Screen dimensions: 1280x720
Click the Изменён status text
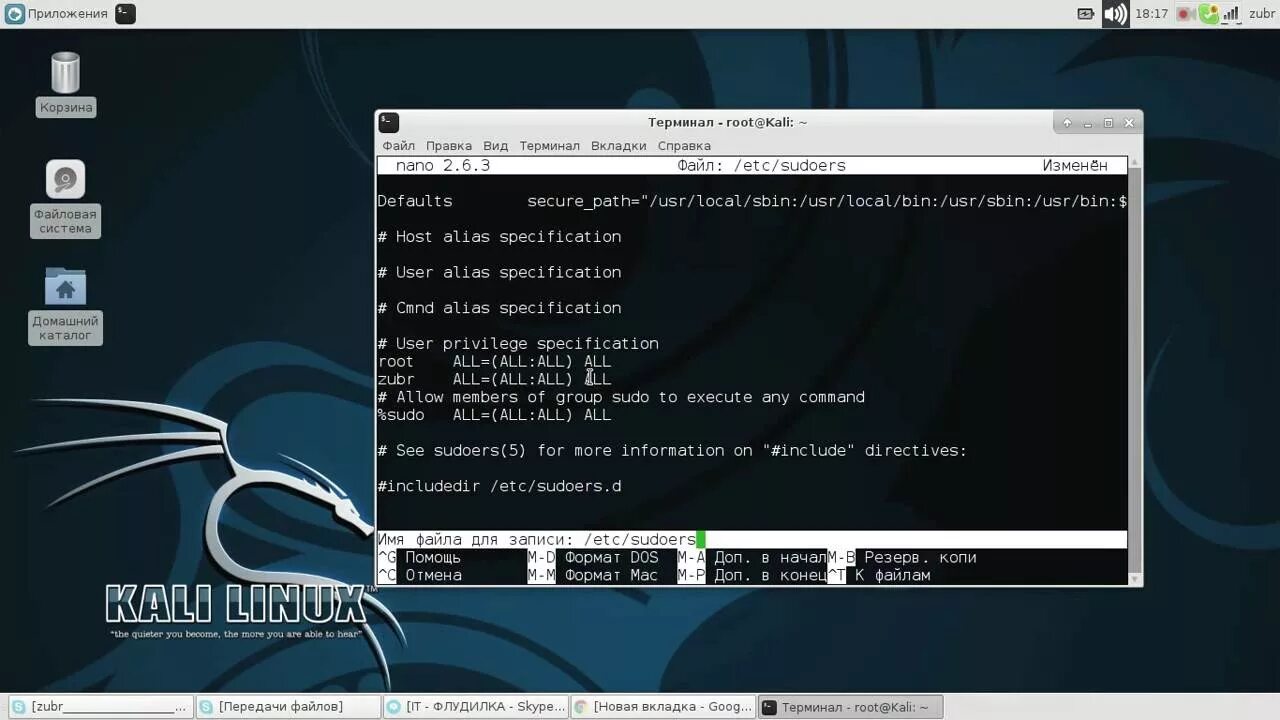(1075, 166)
